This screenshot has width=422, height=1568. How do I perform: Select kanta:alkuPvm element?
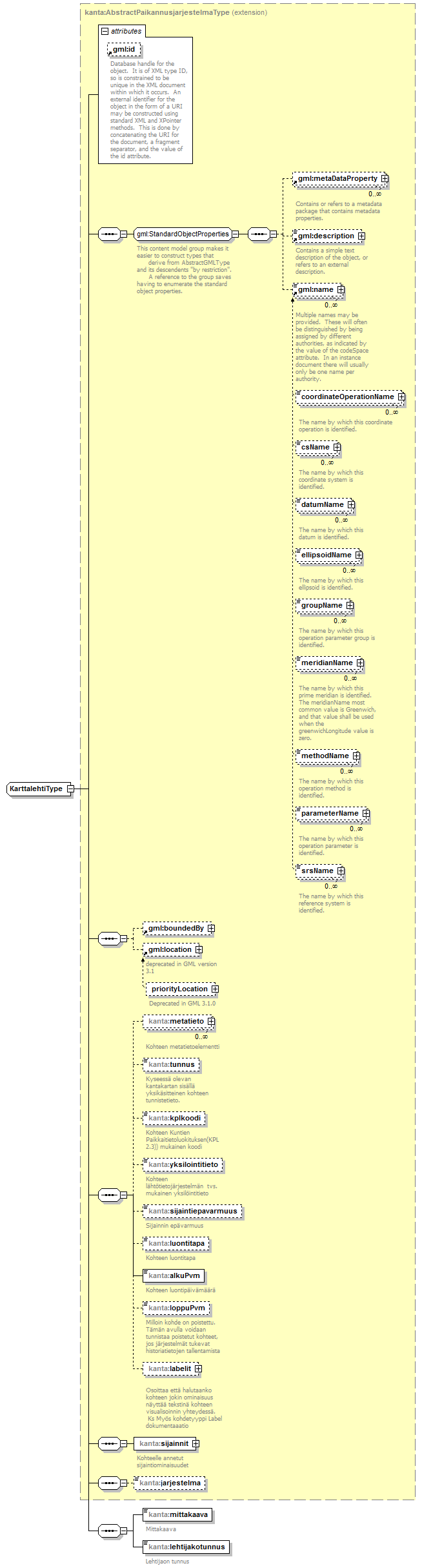(x=174, y=1275)
